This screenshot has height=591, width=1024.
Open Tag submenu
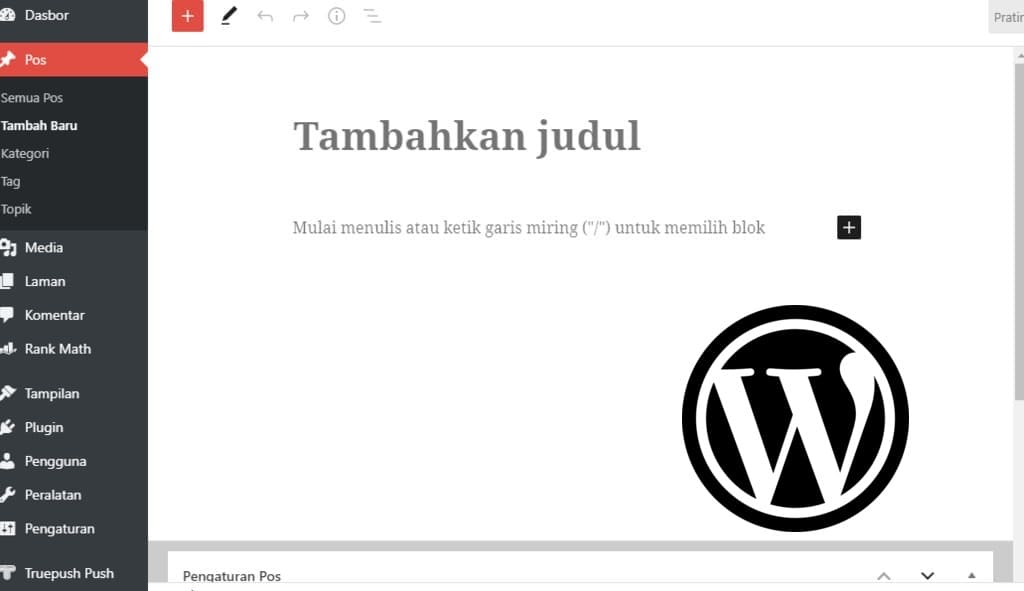coord(10,182)
